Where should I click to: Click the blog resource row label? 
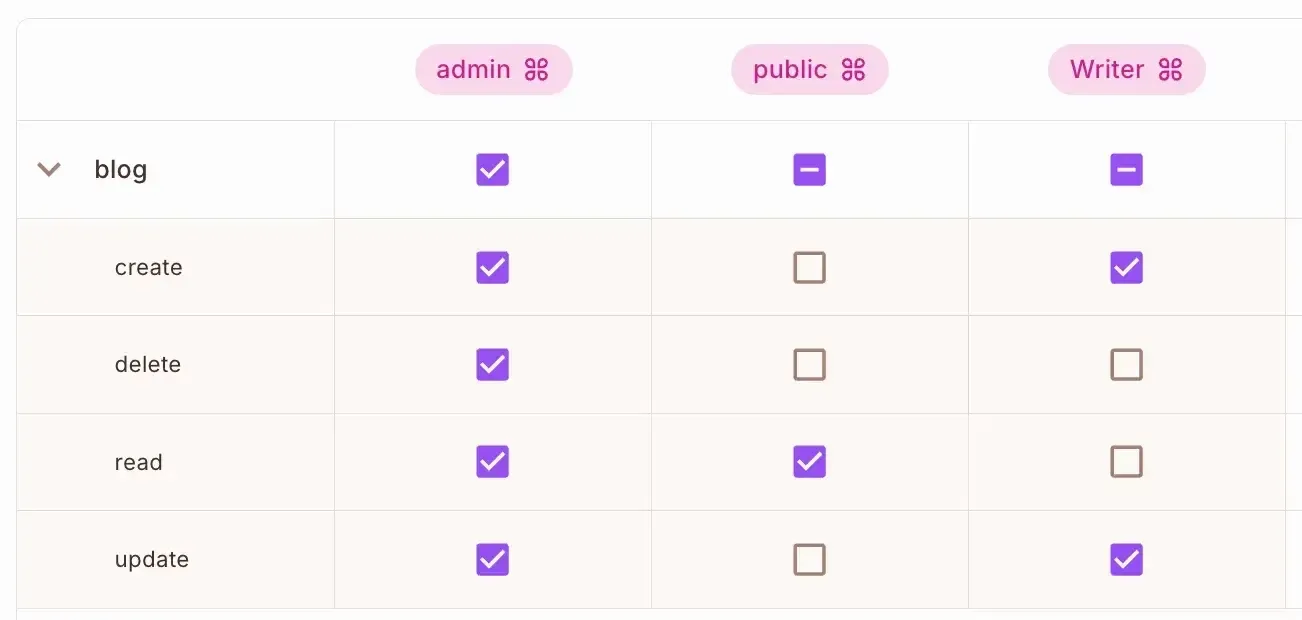click(121, 170)
